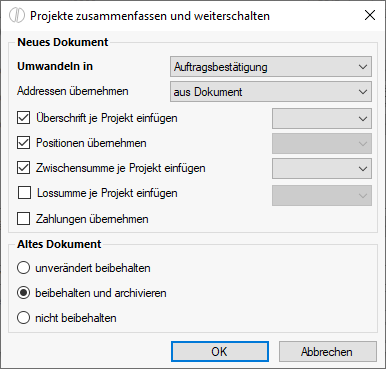
Task: Click the Auftragsbestätigung text in the combo box
Action: coord(221,67)
